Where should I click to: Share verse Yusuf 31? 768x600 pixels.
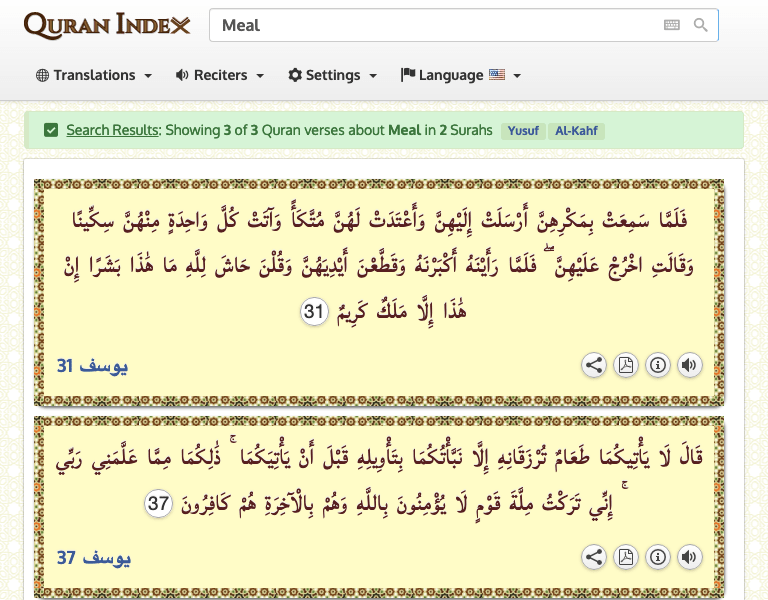point(594,365)
